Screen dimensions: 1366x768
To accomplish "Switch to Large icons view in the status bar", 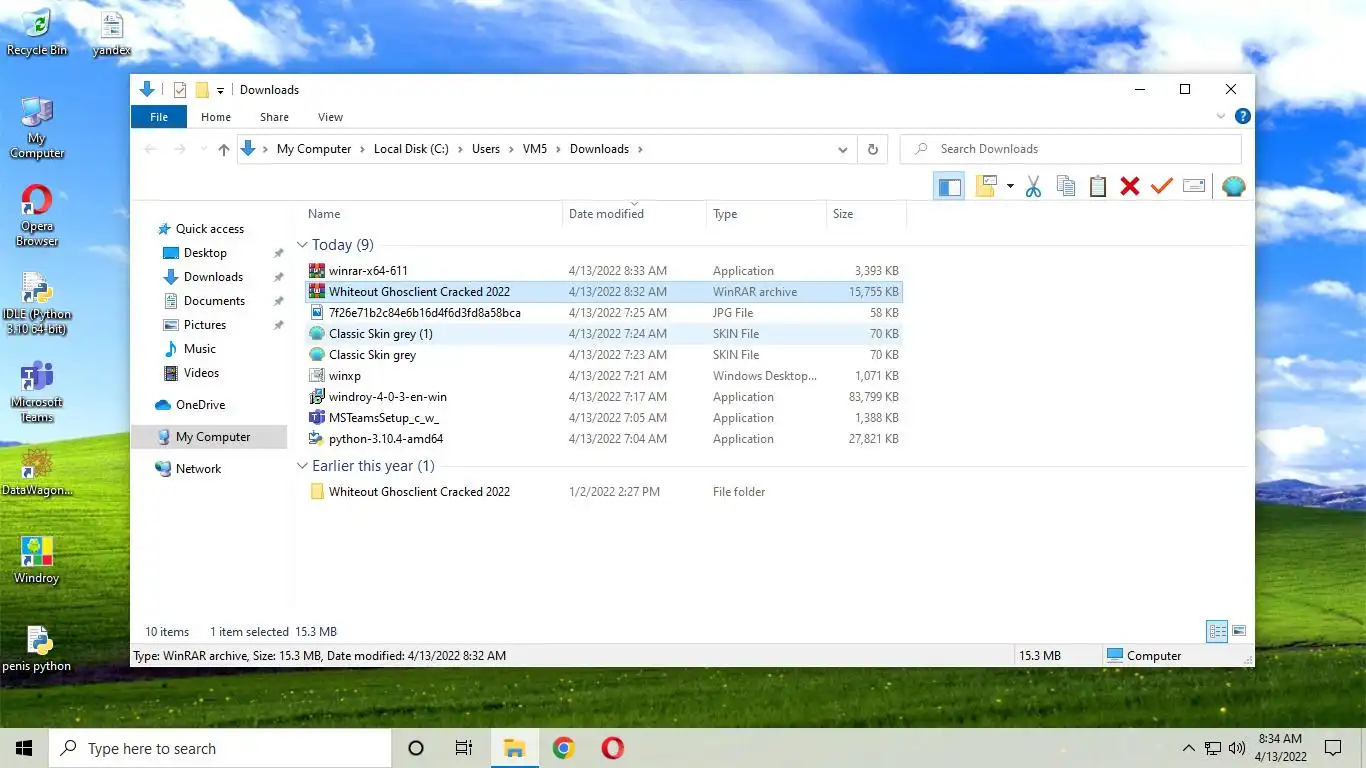I will pyautogui.click(x=1239, y=631).
